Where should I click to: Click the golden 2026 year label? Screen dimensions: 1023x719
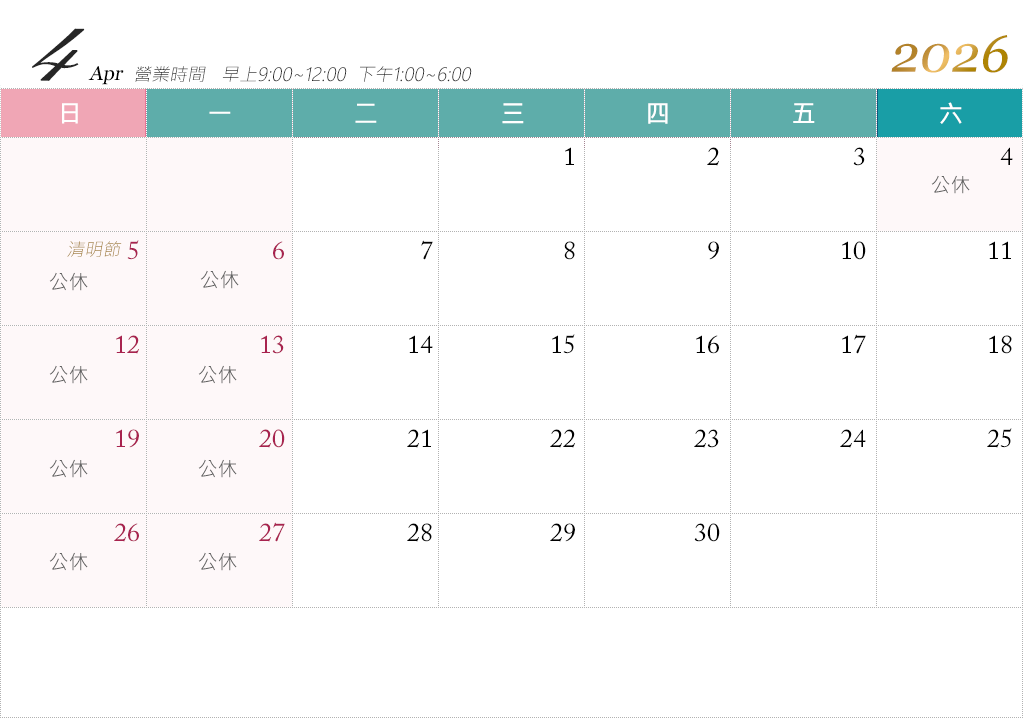(x=949, y=56)
